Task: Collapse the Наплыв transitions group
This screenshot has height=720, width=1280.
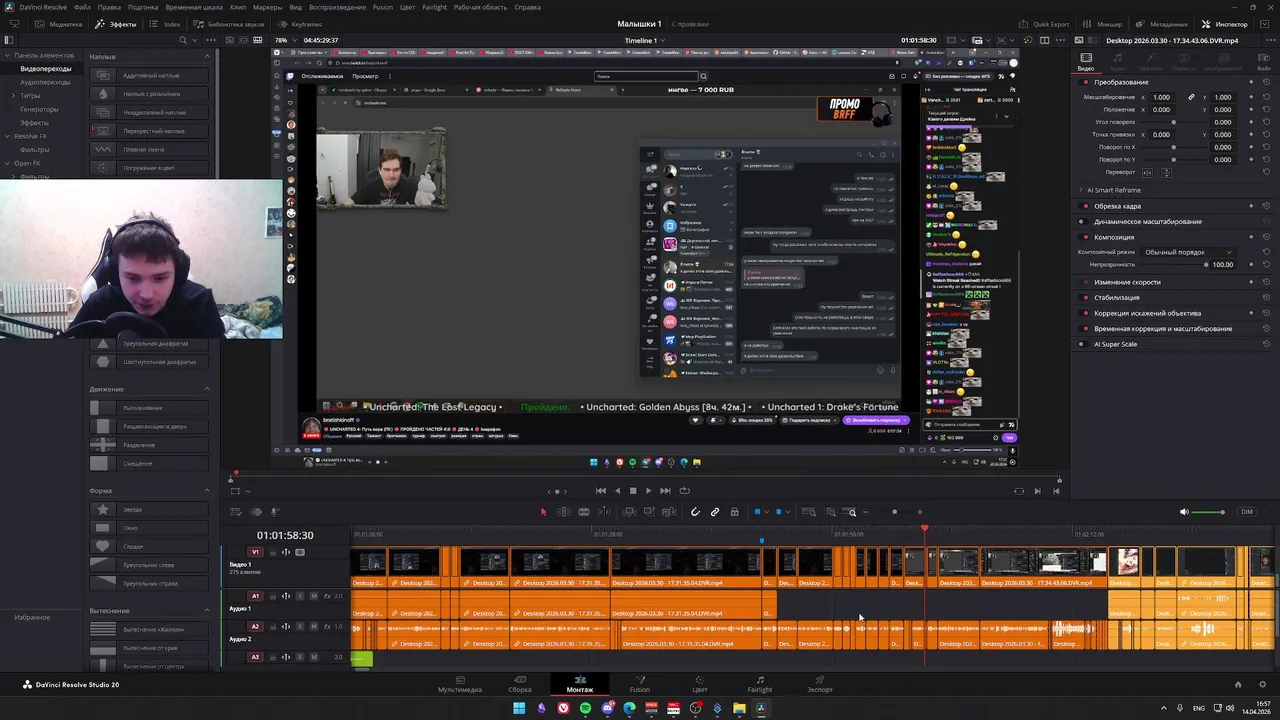Action: [x=207, y=57]
